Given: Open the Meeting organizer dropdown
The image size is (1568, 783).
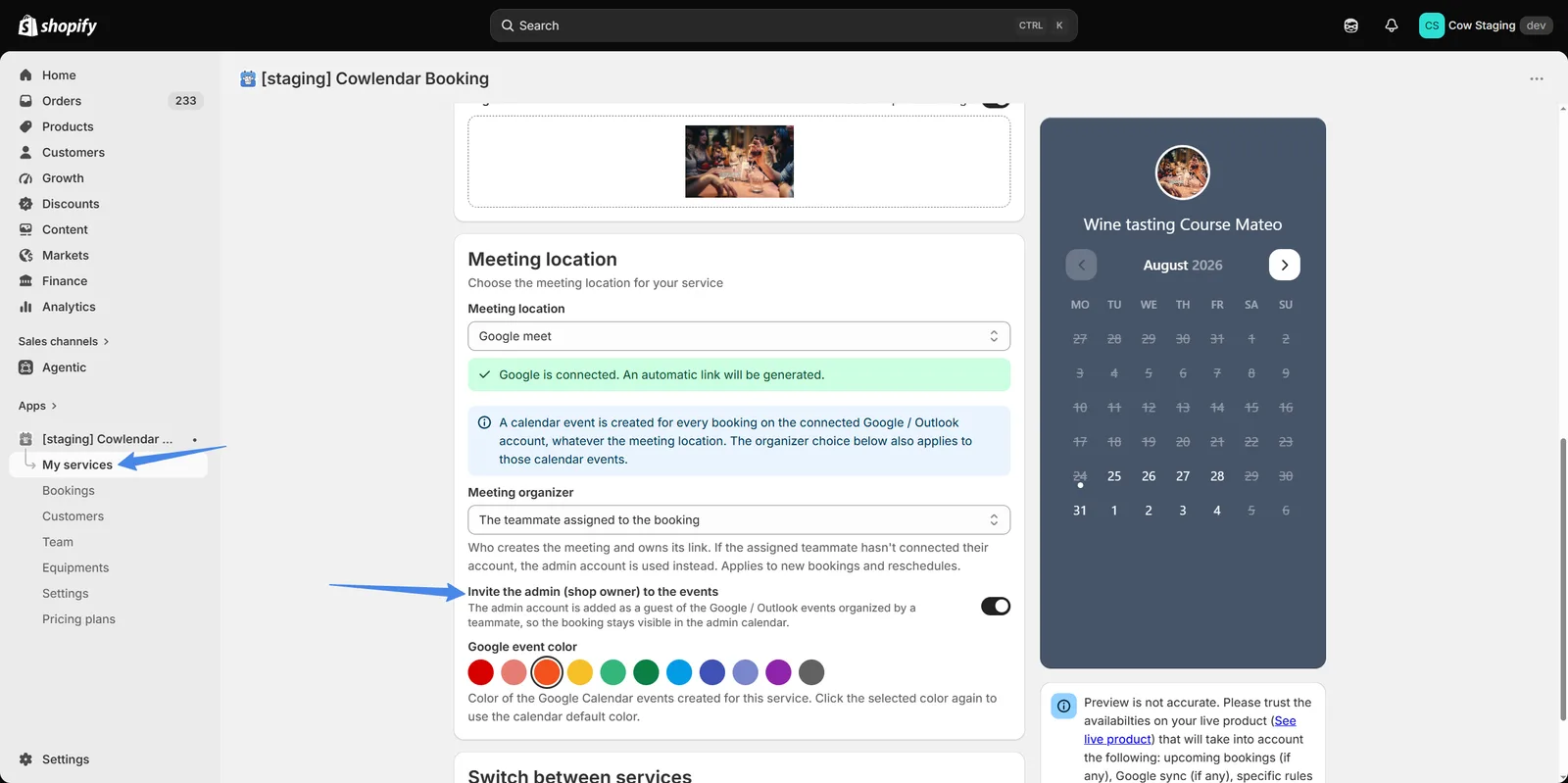Looking at the screenshot, I should (x=739, y=520).
